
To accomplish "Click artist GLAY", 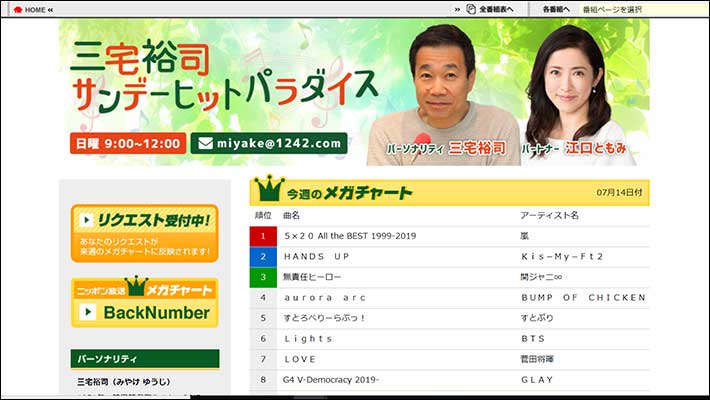I will 537,380.
